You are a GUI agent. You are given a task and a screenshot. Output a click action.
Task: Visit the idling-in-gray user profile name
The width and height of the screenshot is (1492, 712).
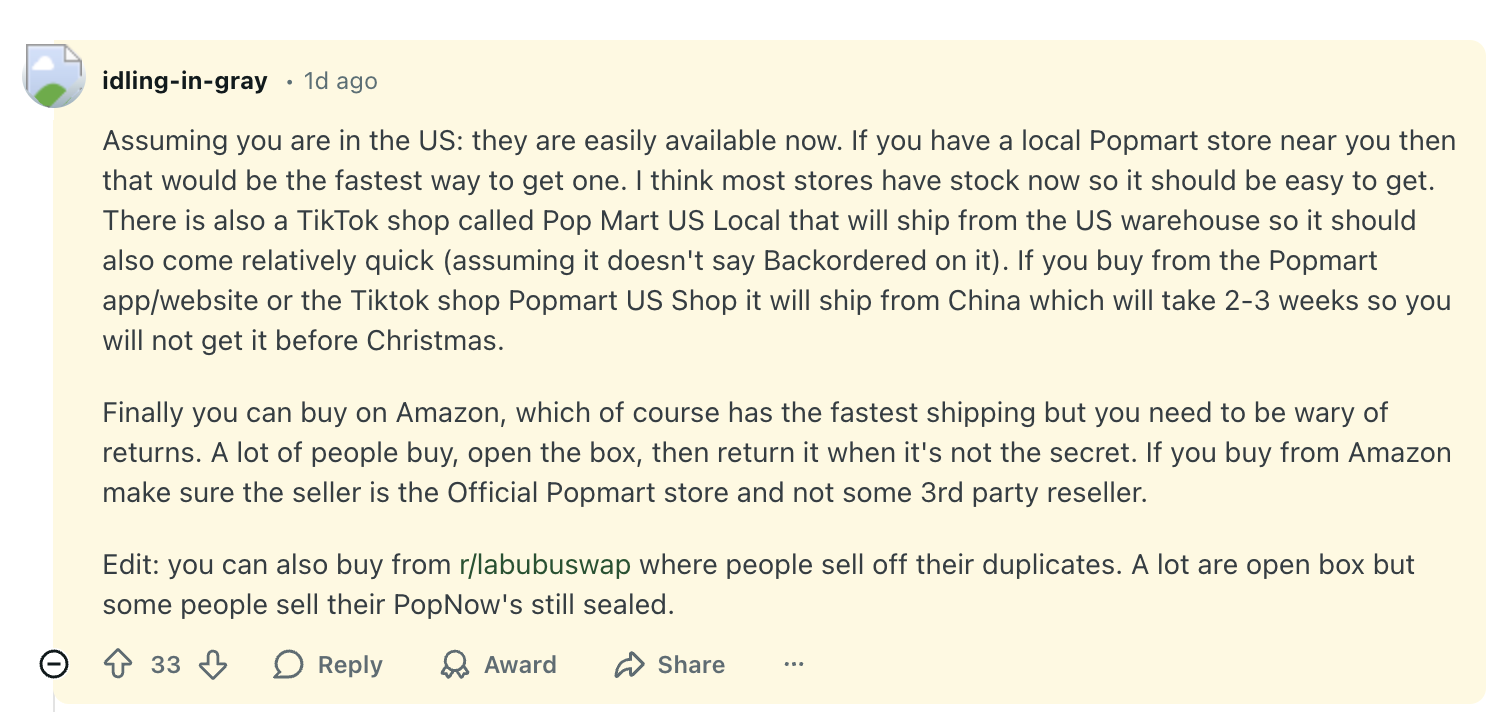[185, 81]
